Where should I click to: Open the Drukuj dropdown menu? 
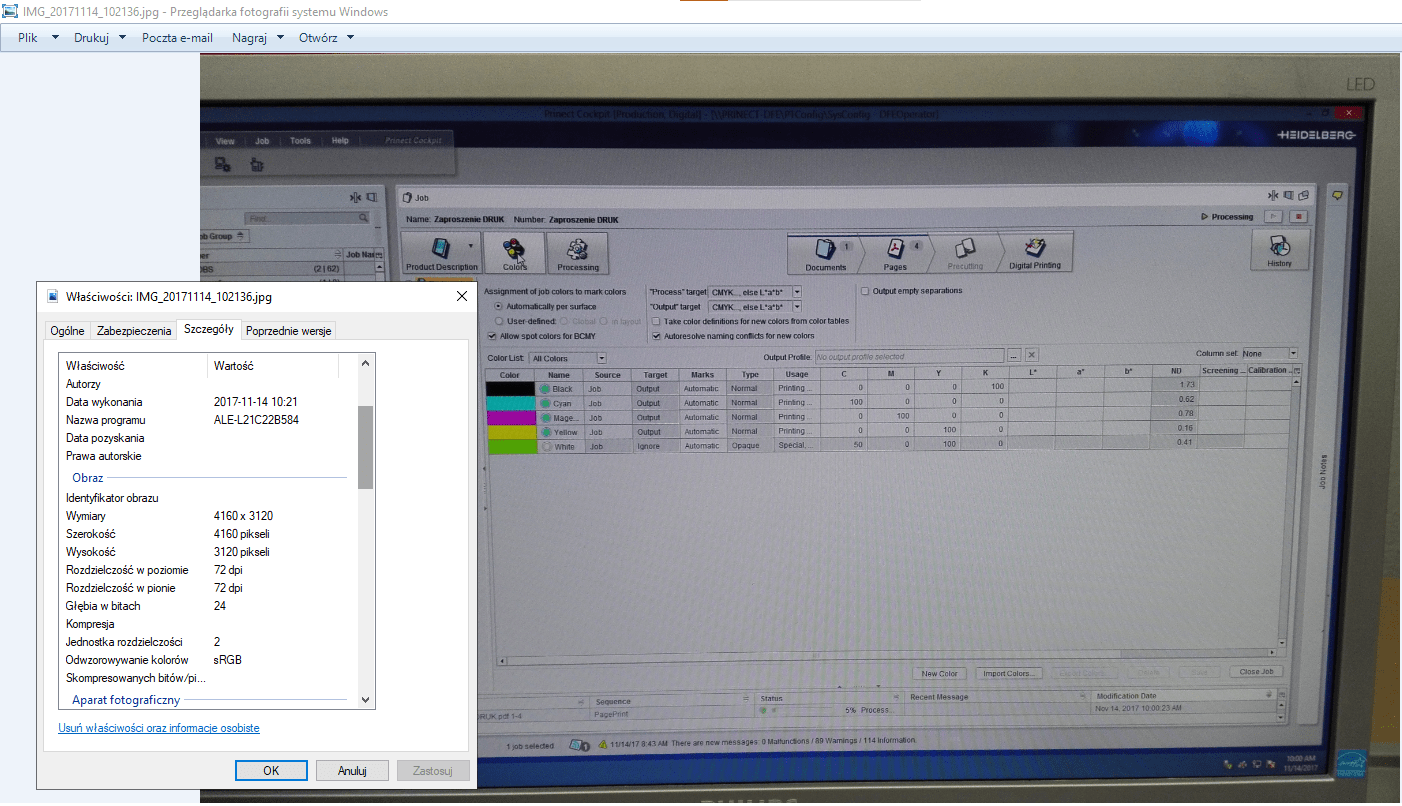click(100, 38)
